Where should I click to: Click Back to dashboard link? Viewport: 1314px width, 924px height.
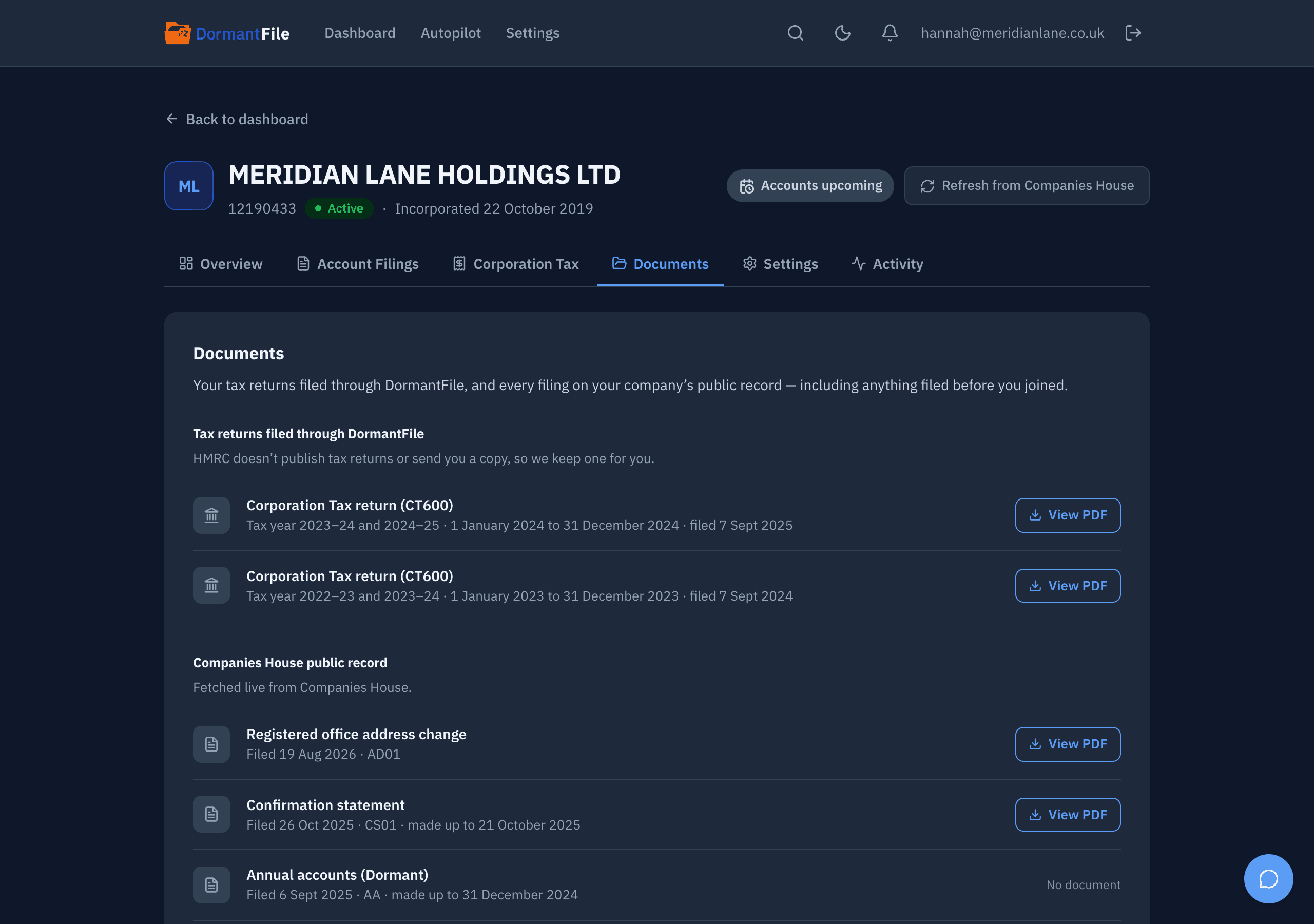click(236, 119)
